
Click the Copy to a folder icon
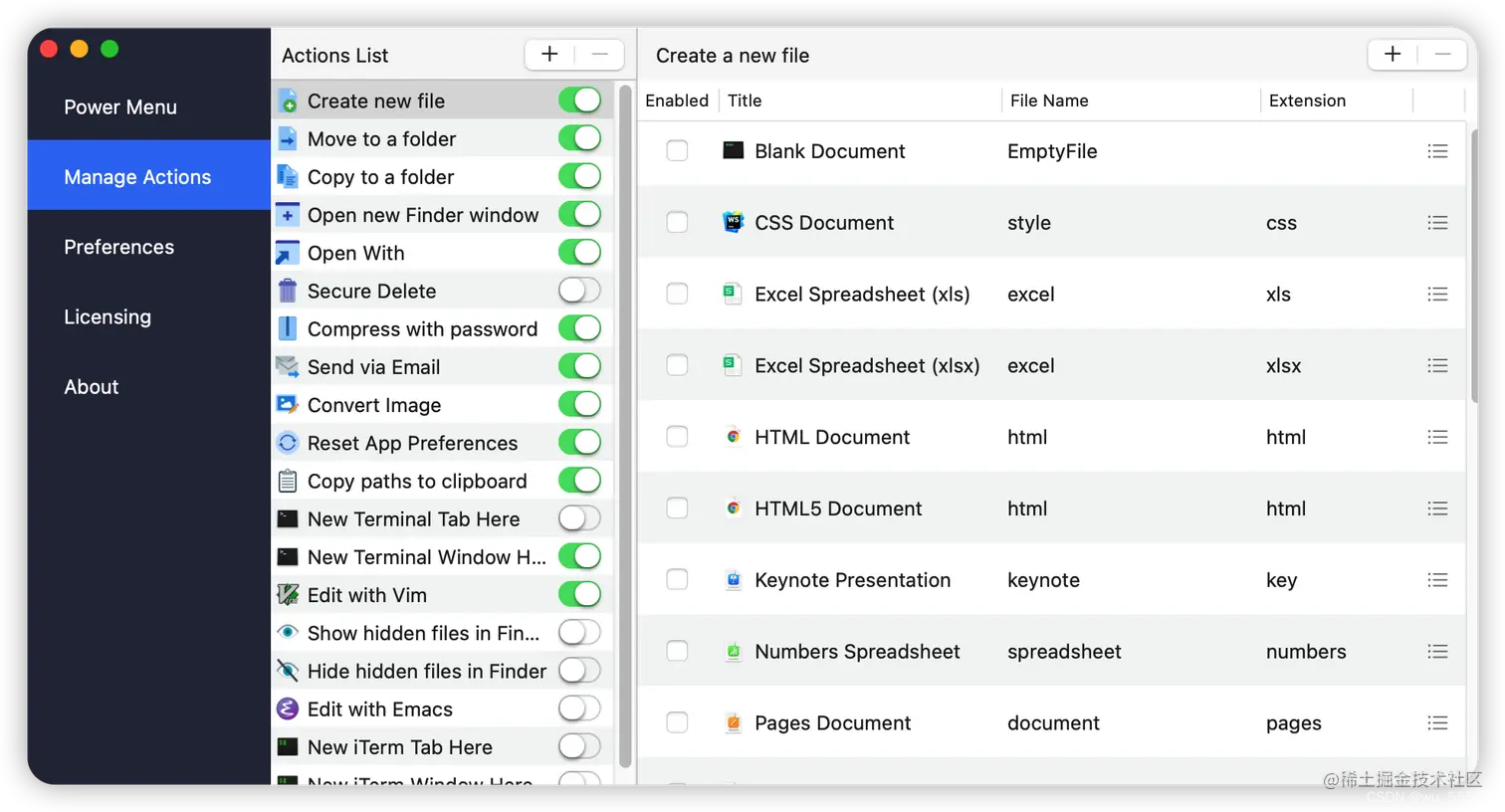288,176
